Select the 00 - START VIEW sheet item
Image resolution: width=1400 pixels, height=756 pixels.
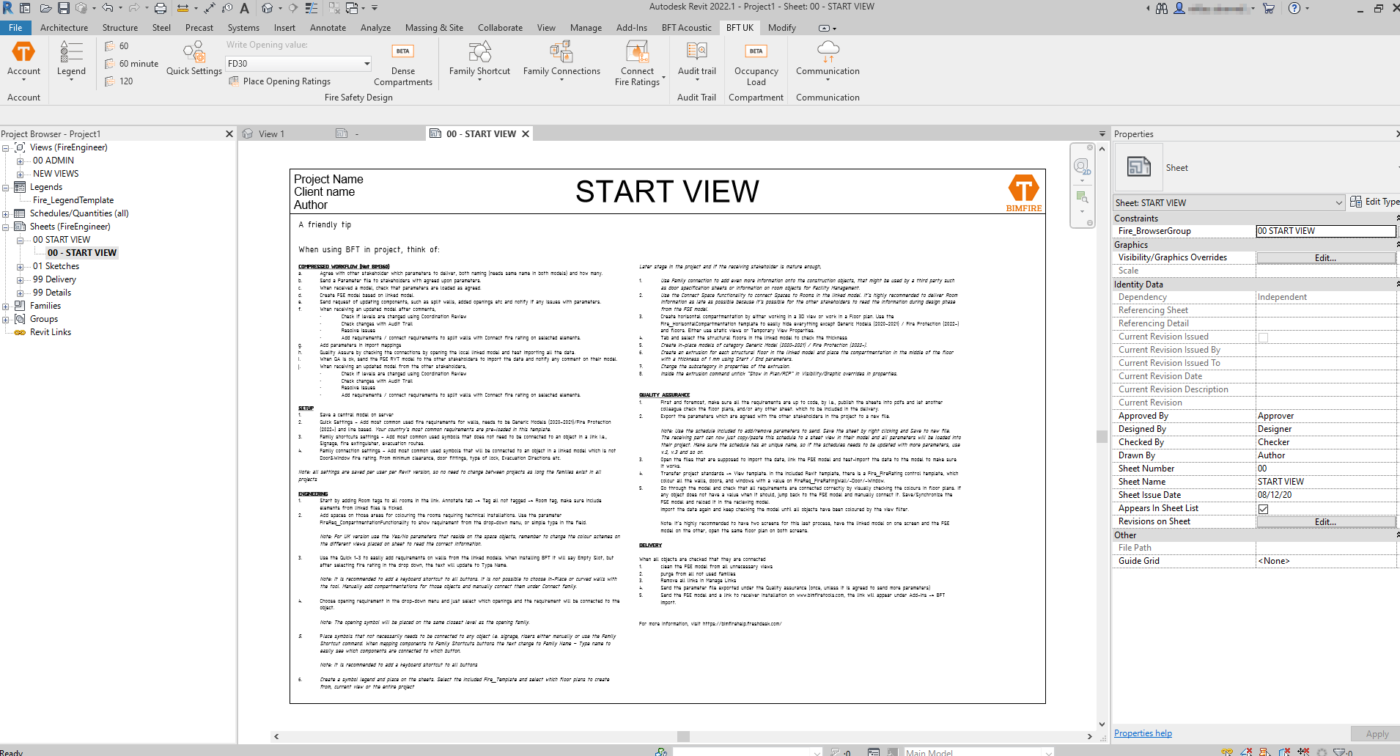point(82,252)
